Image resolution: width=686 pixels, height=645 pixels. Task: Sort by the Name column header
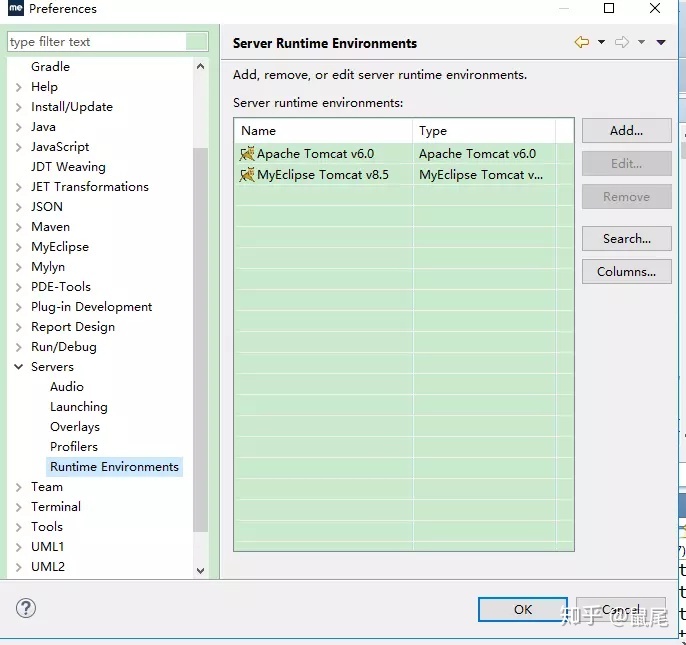(323, 130)
